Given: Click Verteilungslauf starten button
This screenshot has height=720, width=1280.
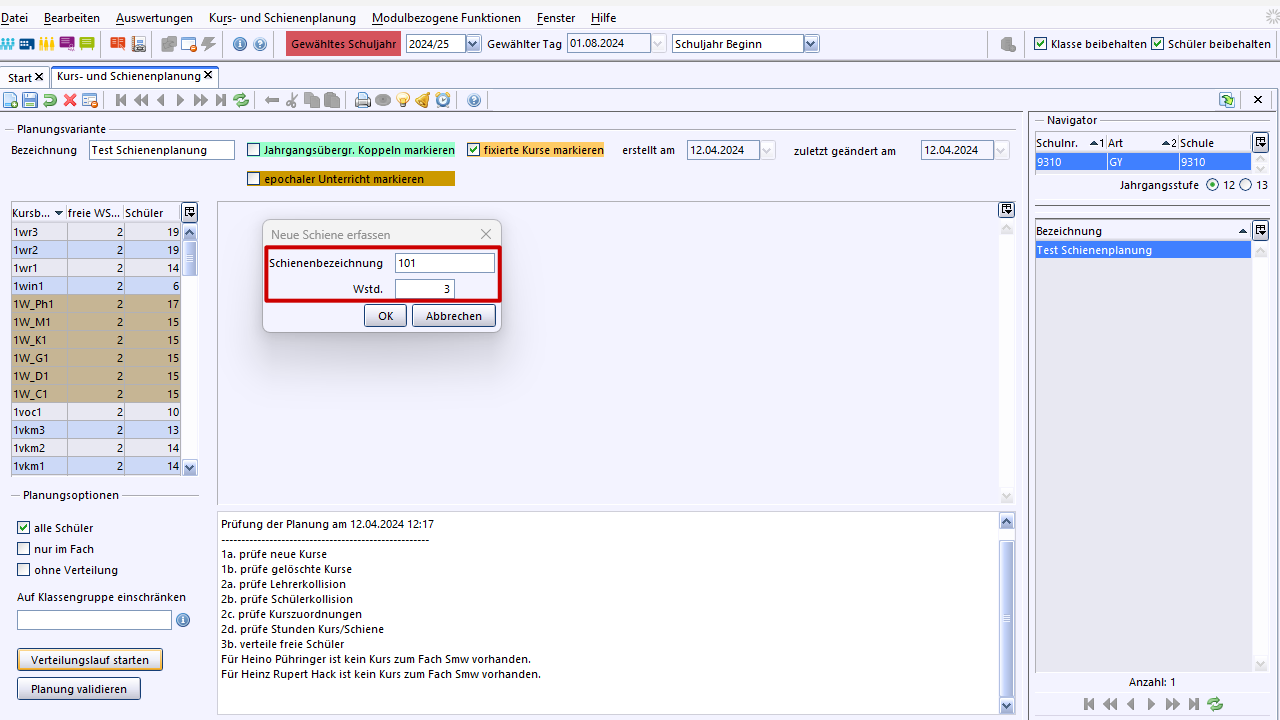Looking at the screenshot, I should click(90, 660).
